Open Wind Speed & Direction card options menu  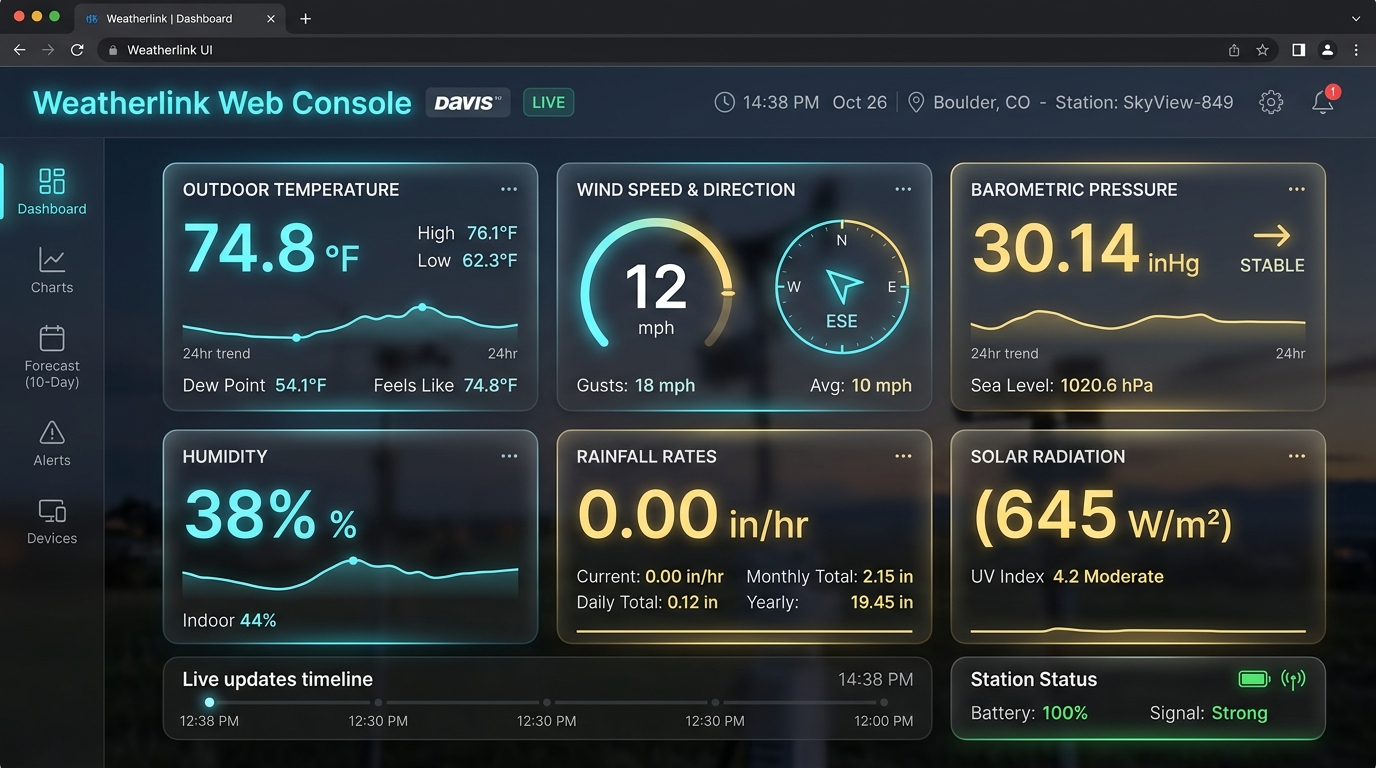903,189
